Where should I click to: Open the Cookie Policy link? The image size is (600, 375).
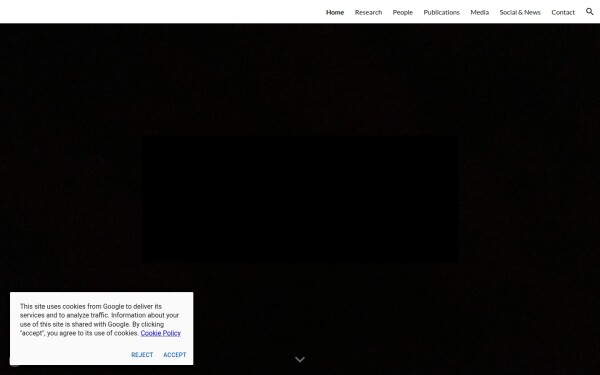[160, 333]
